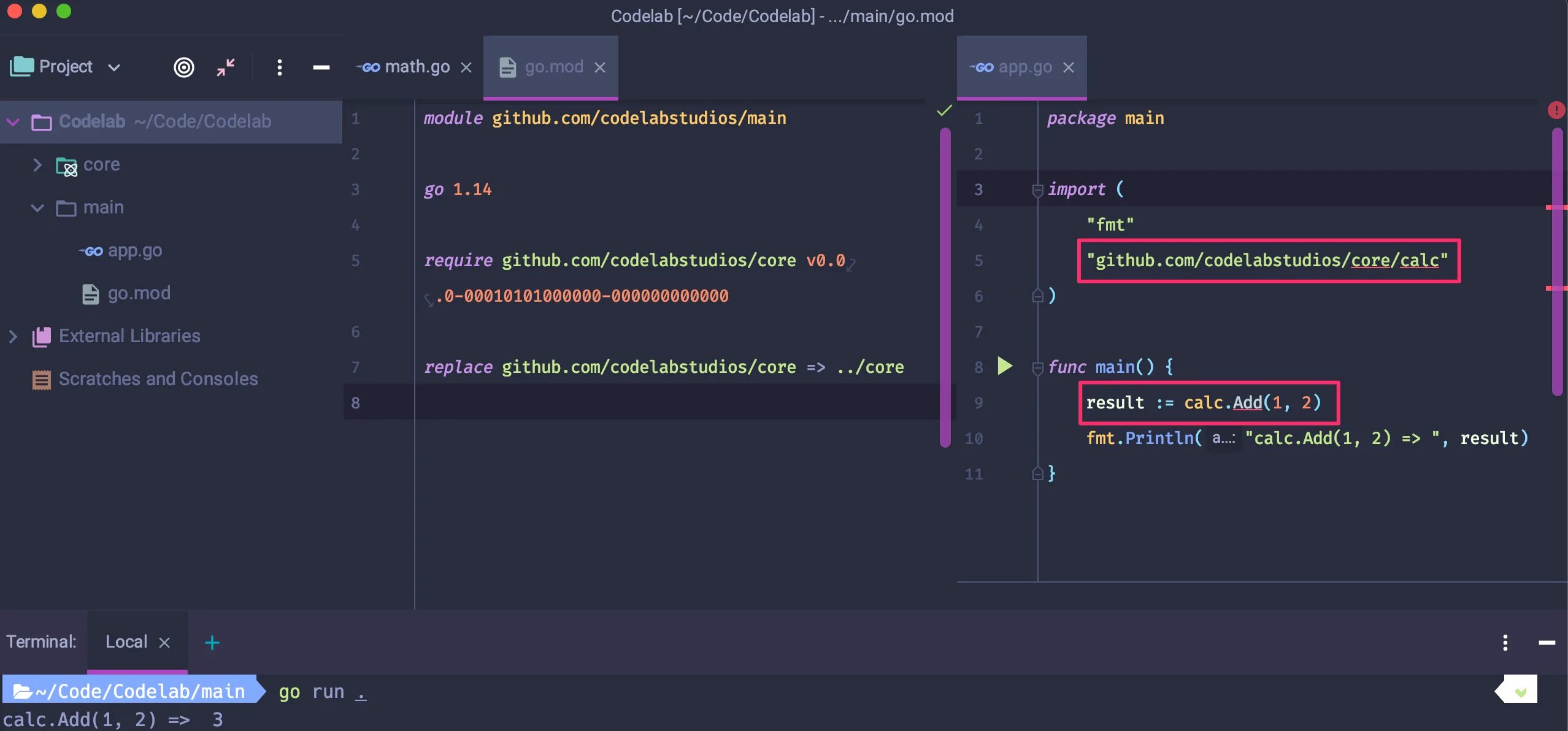Add a new terminal session with plus icon
The image size is (1568, 731).
[212, 642]
